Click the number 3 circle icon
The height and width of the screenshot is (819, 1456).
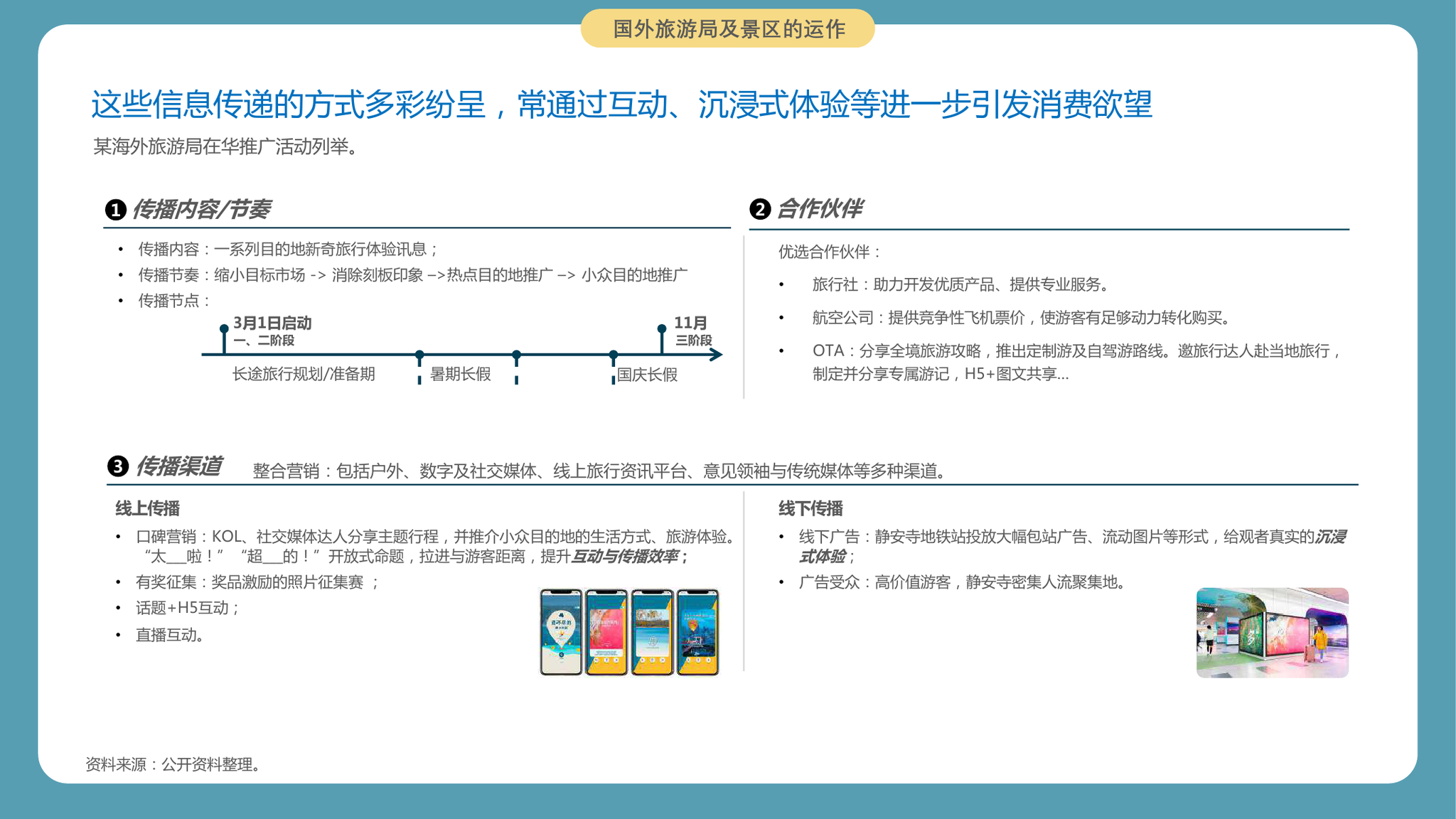(x=117, y=466)
